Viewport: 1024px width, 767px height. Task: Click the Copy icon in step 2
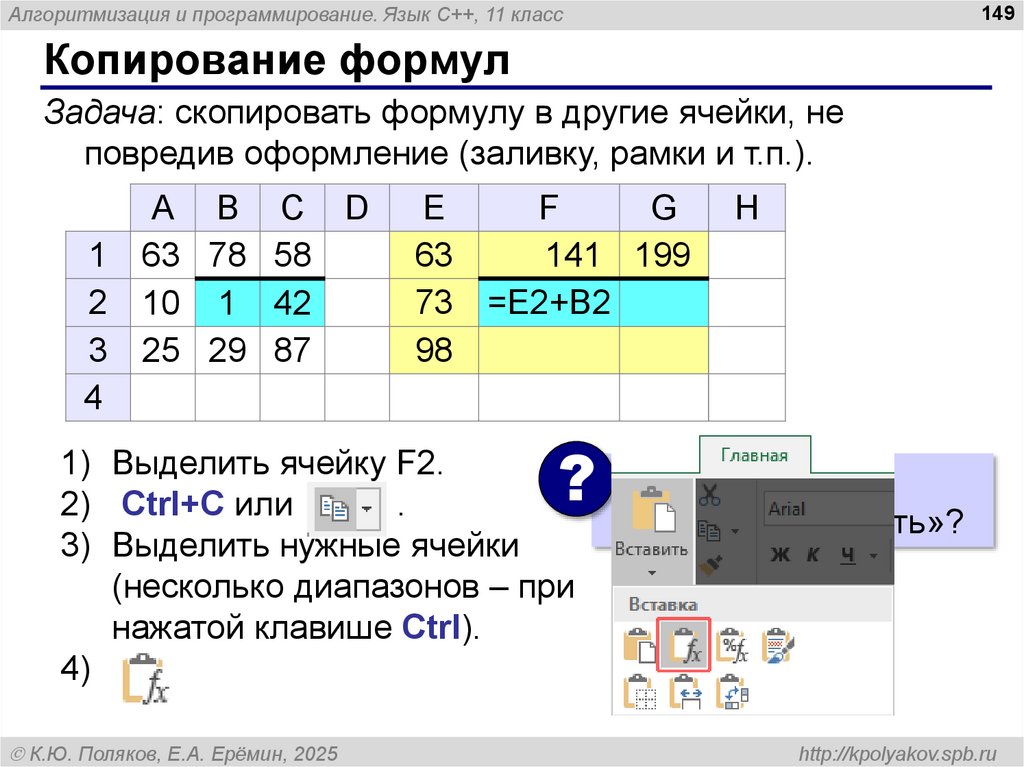pos(334,508)
